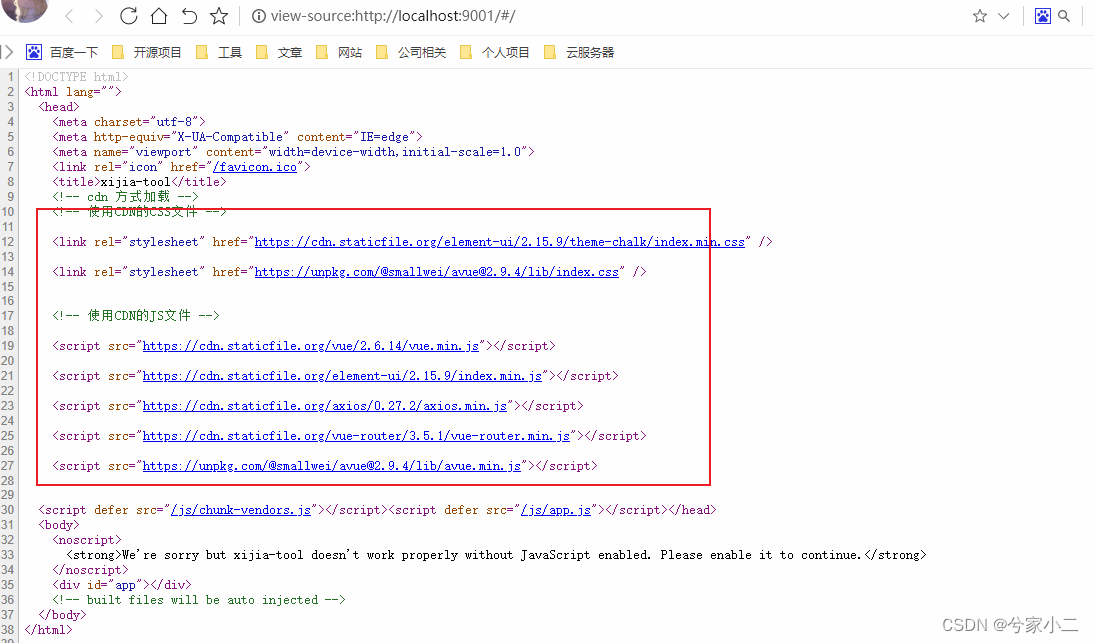Screen dimensions: 1093x643
Task: Click the meta charset="utf-8" line
Action: (x=129, y=122)
